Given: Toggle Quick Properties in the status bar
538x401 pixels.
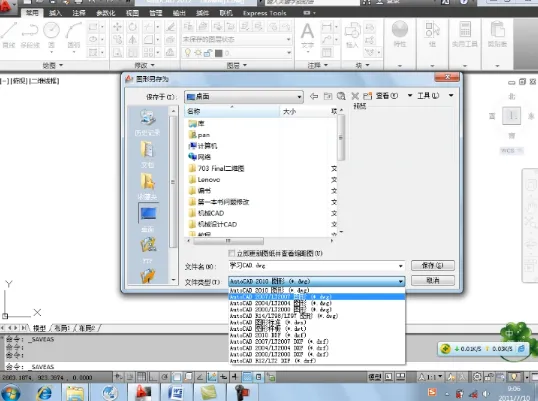Looking at the screenshot, I should [x=259, y=377].
